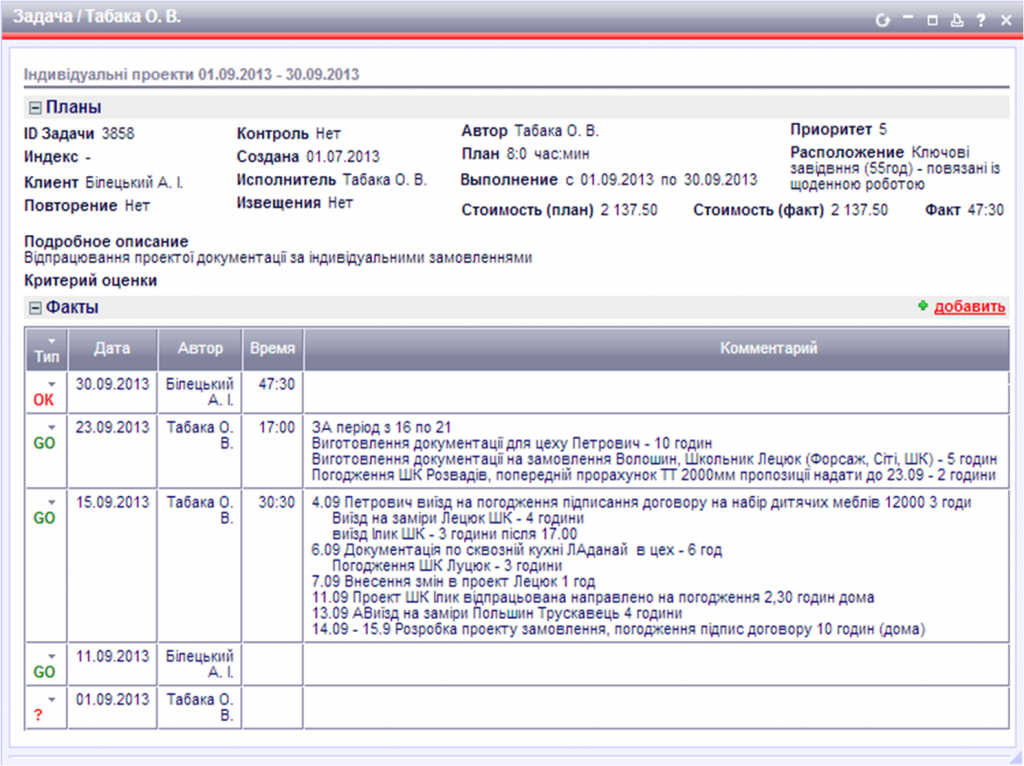1024x766 pixels.
Task: Select the date cell 30.09.2013
Action: click(112, 384)
